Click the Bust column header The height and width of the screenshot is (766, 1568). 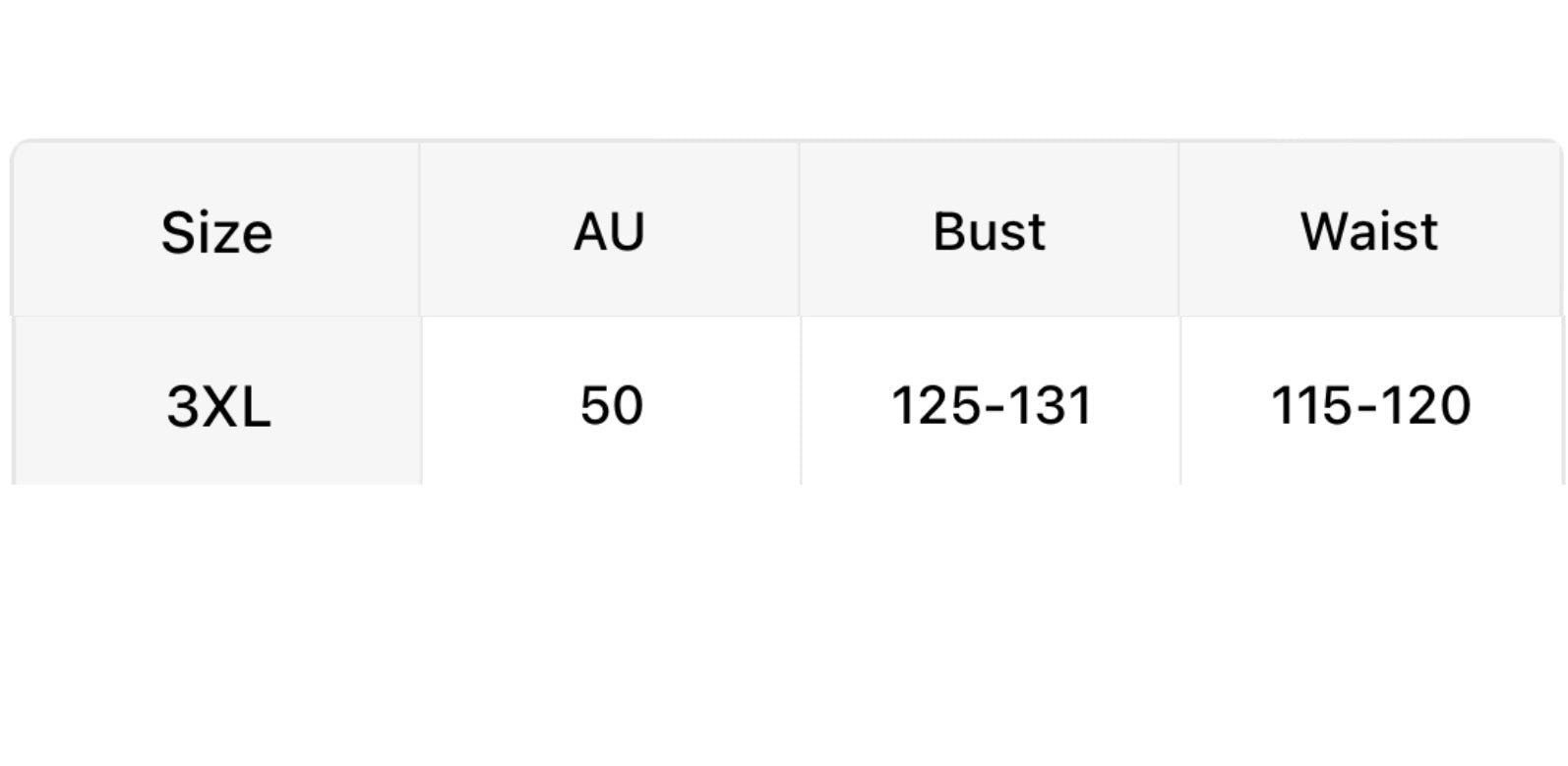989,232
